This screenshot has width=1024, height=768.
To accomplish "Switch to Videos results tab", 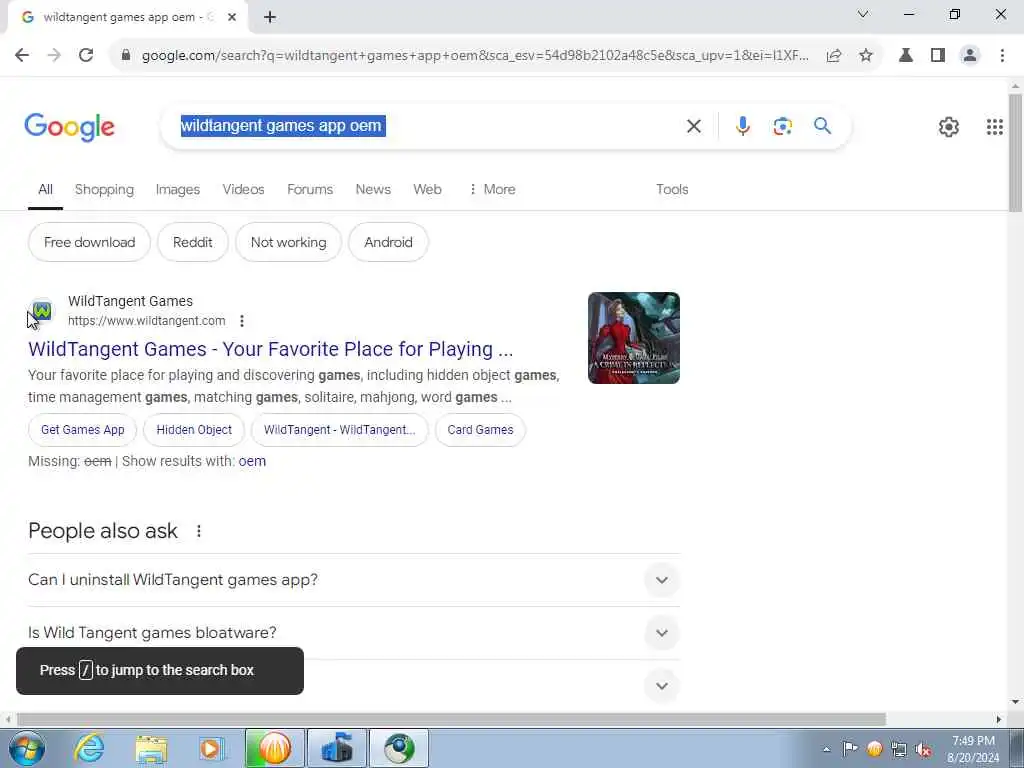I will coord(243,189).
